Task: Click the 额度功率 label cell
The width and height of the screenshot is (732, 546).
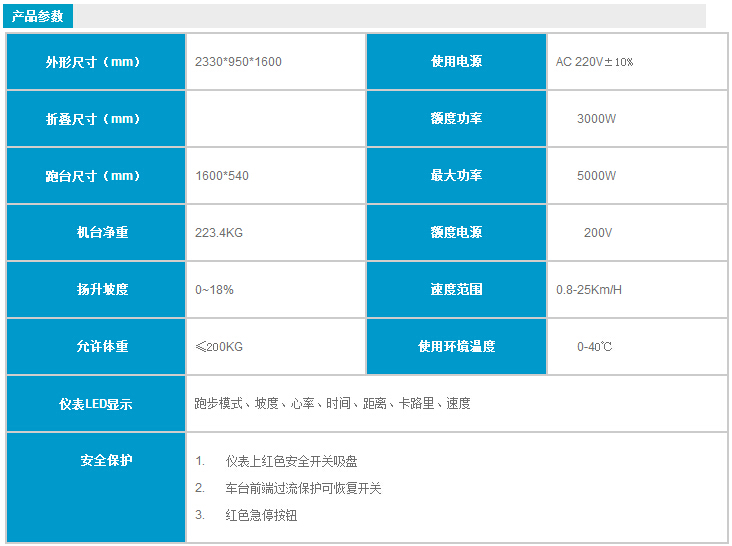Action: [456, 119]
